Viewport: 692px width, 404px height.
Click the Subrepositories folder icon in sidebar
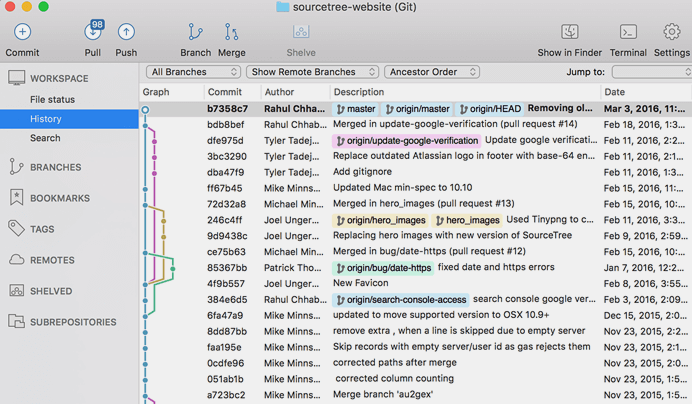[16, 321]
